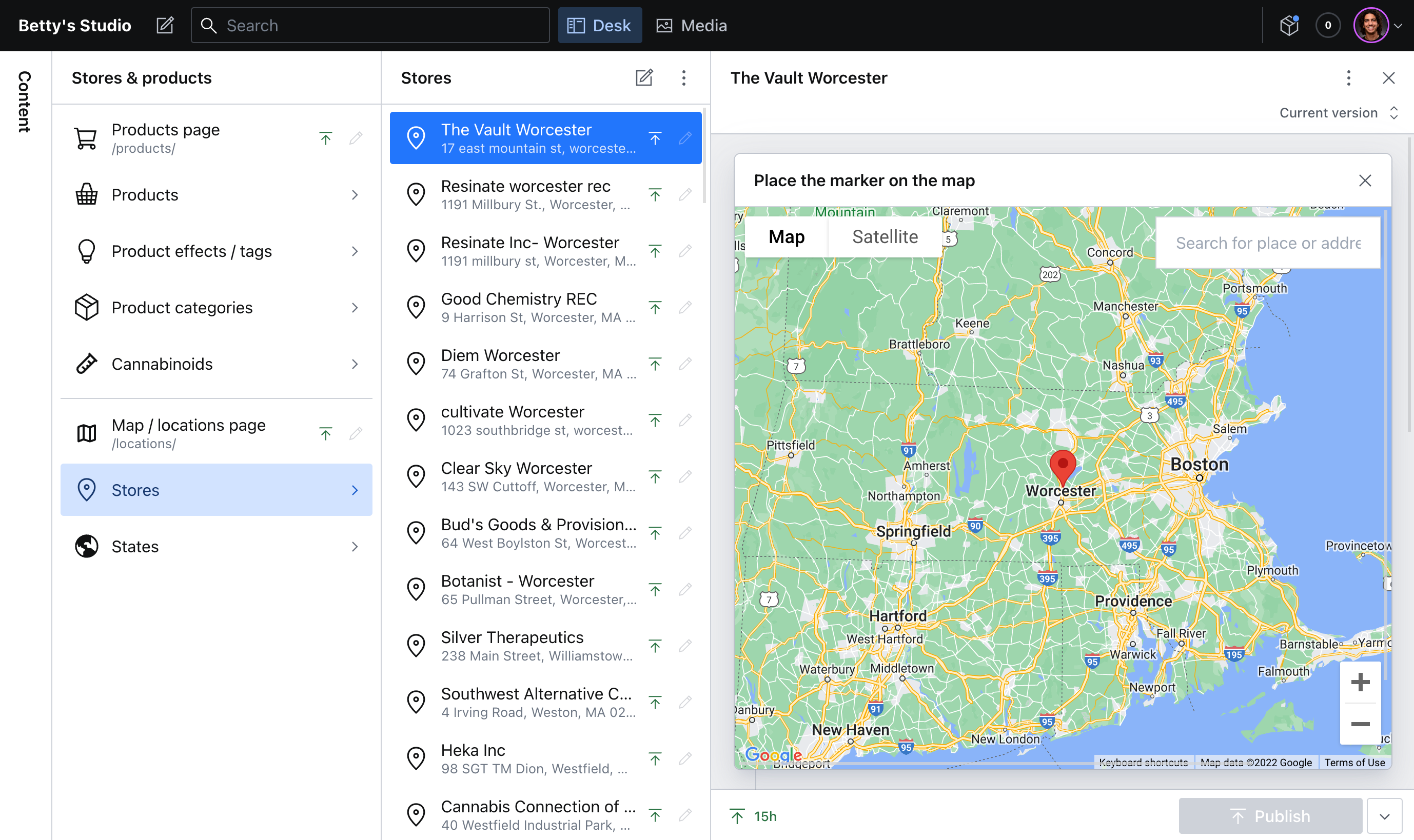Switch to the Media tab

[x=692, y=26]
